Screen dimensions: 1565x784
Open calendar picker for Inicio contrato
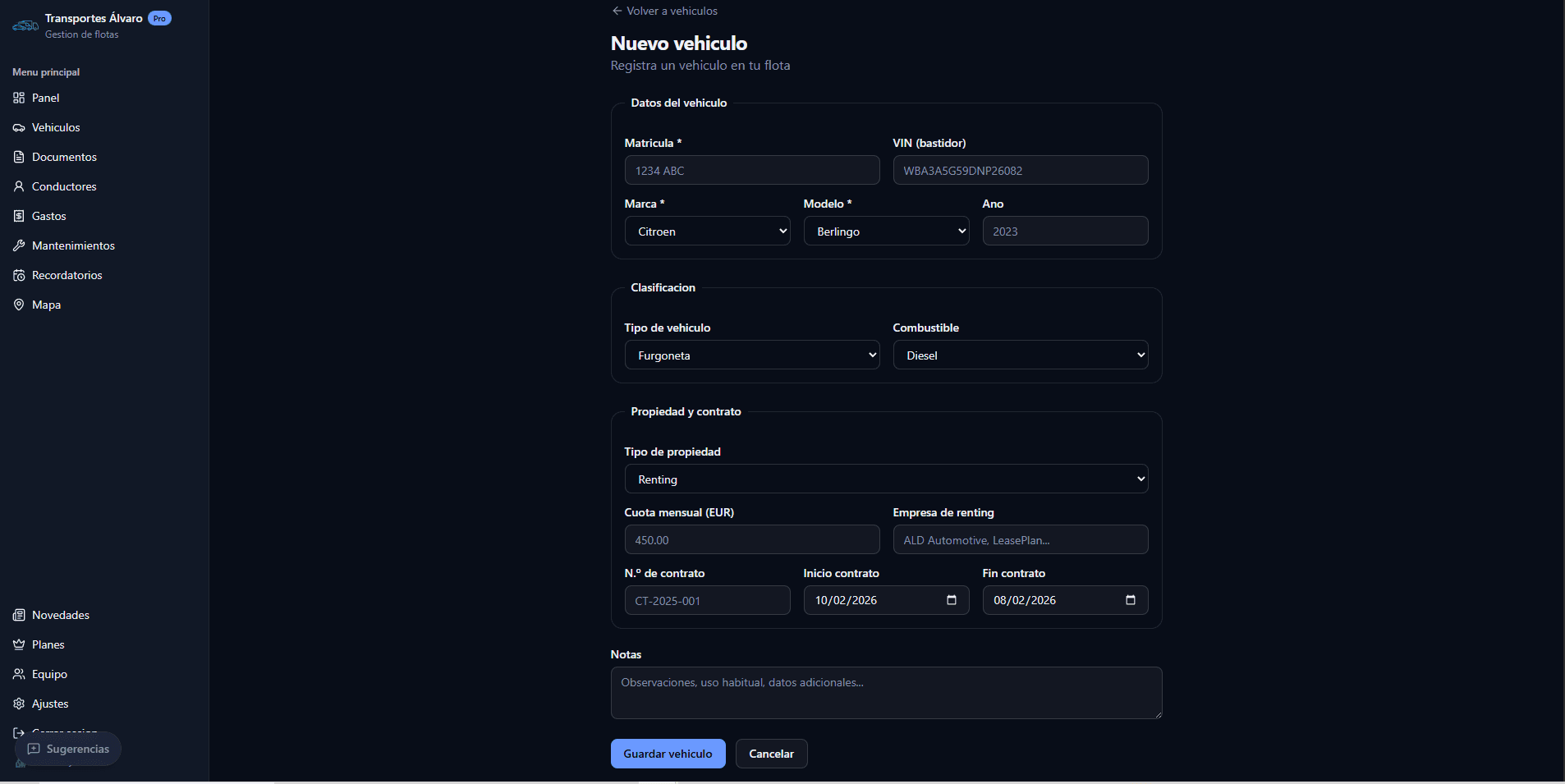click(951, 600)
